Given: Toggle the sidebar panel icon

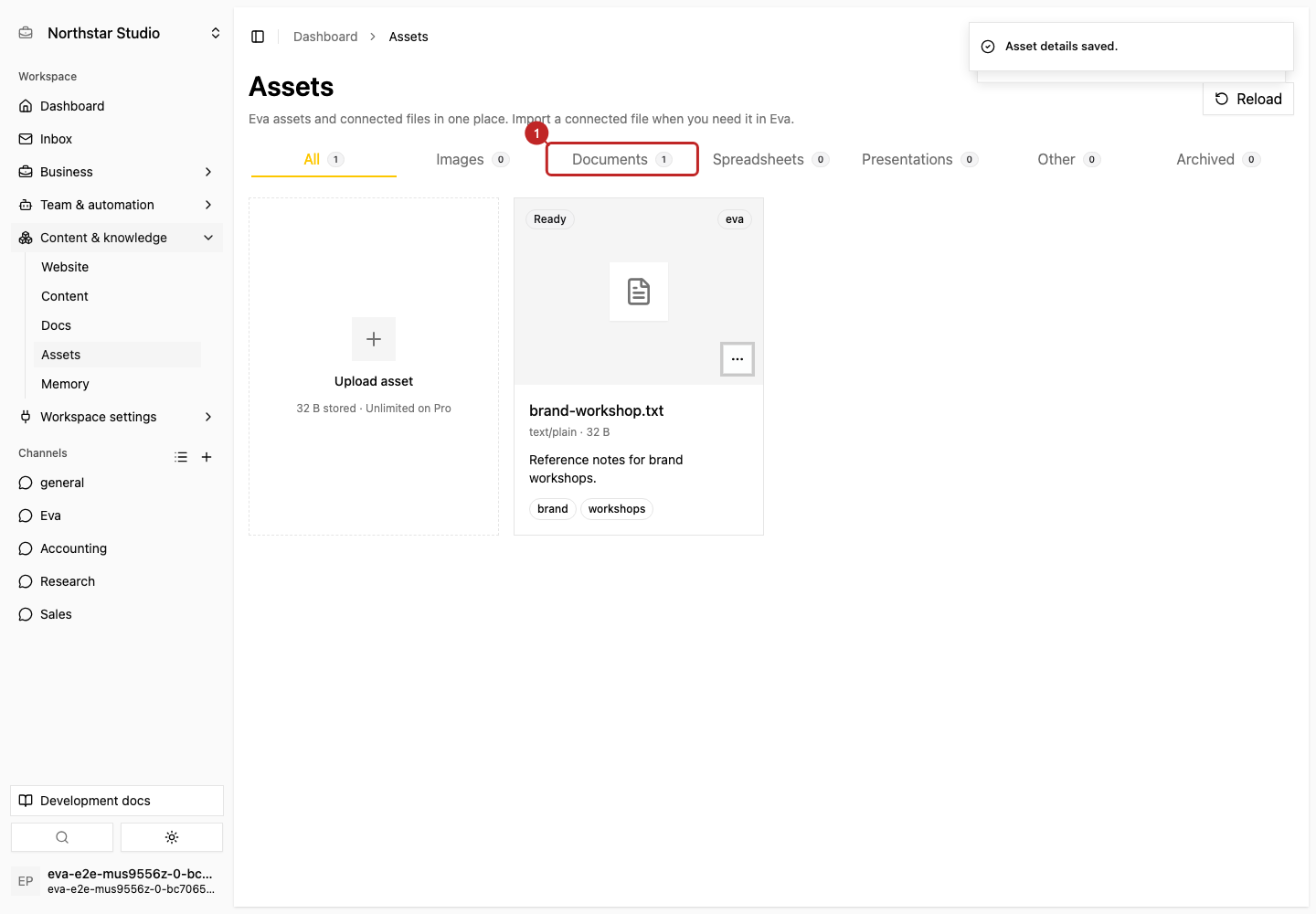Looking at the screenshot, I should click(258, 37).
